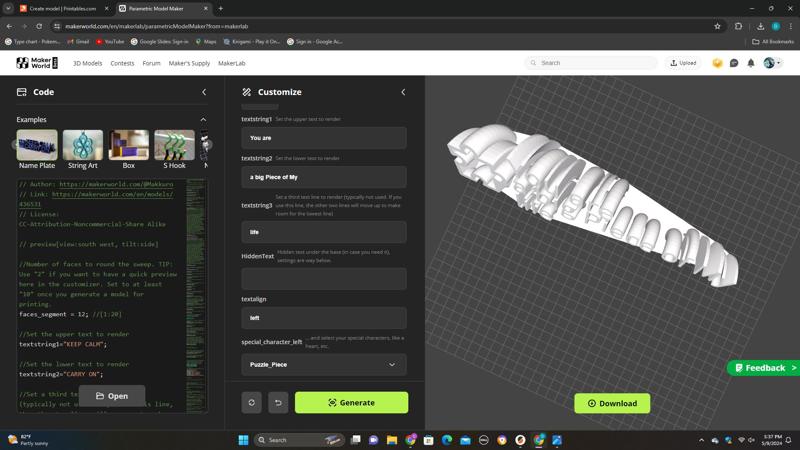
Task: Follow the makerworld.com/@Makkuro author link
Action: coord(116,184)
